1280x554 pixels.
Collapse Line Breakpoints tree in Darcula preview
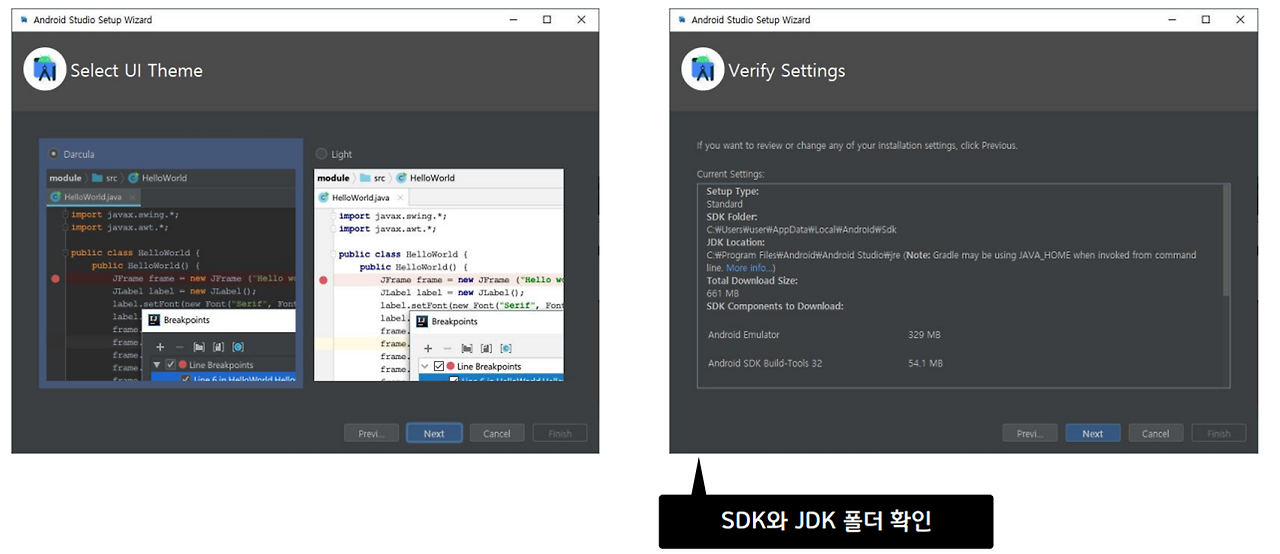point(156,365)
